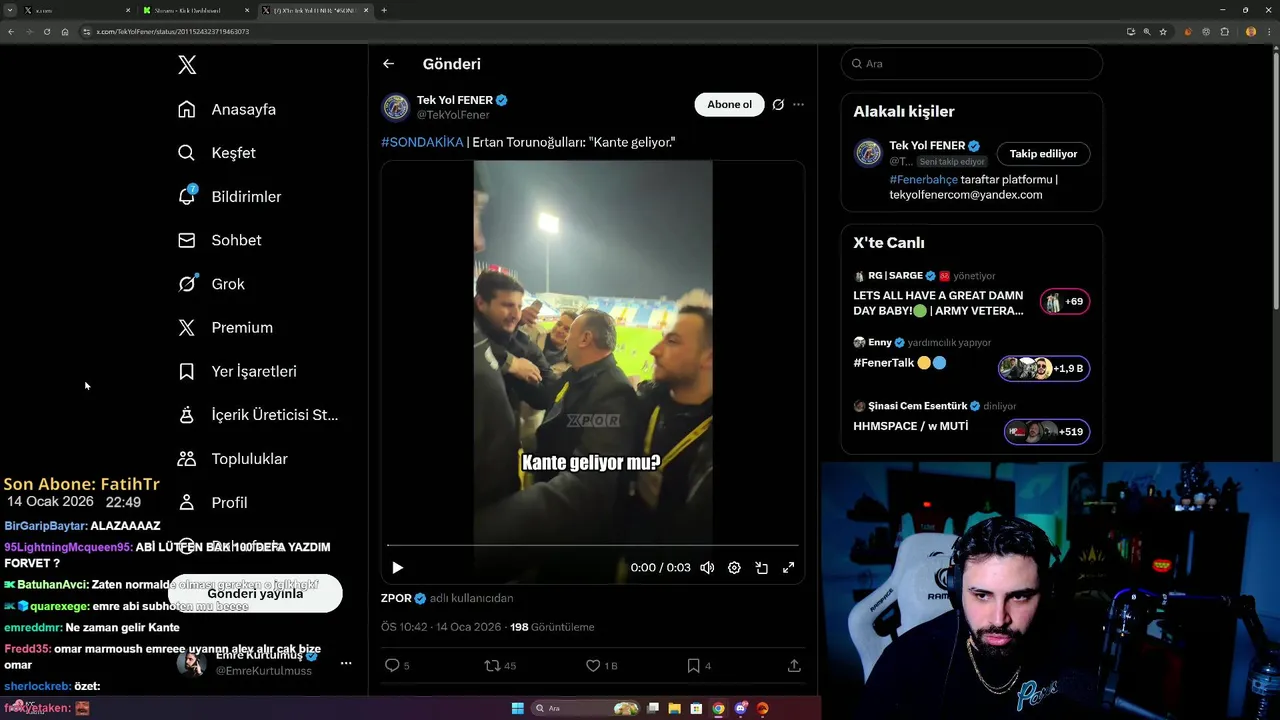
Task: Open video settings gear
Action: click(734, 568)
